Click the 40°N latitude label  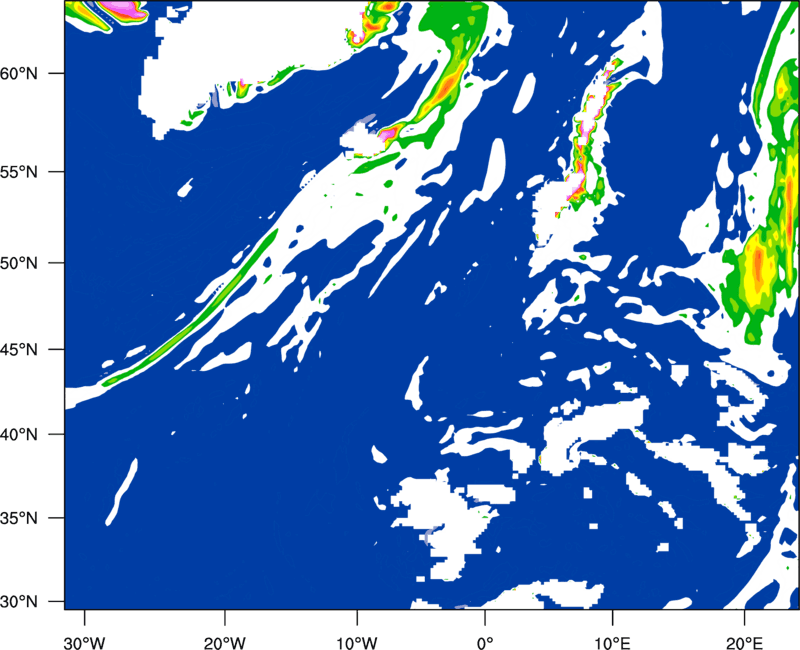pyautogui.click(x=19, y=435)
